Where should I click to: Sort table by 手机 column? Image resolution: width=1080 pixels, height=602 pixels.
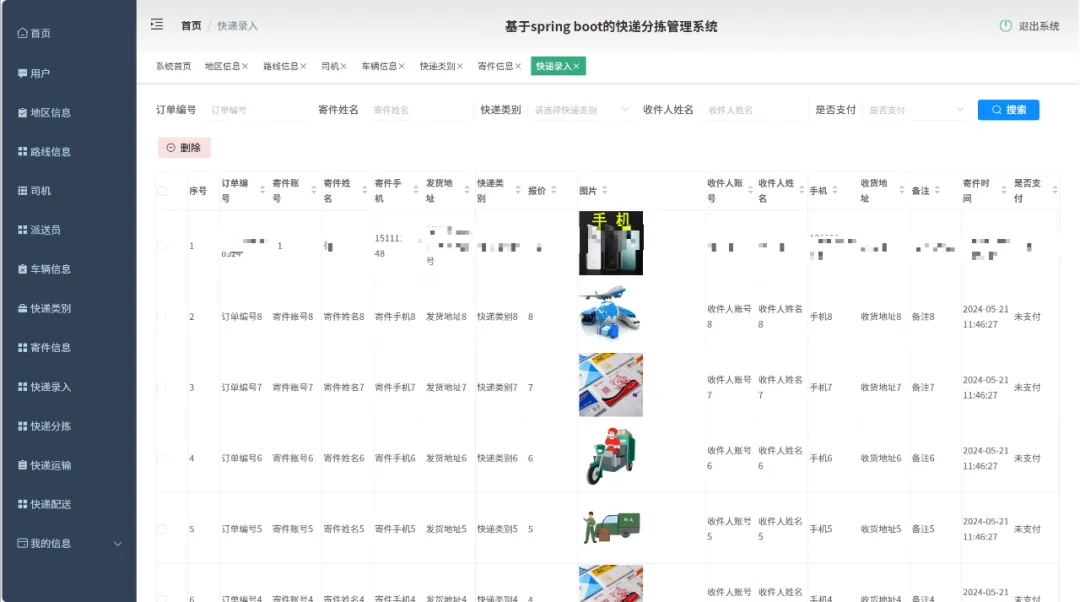835,190
